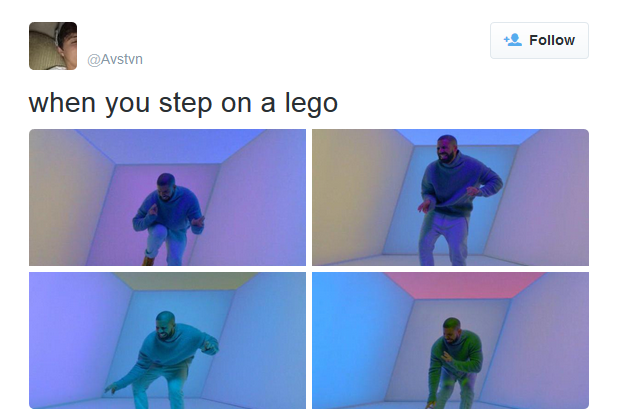Open the tweet author's avatar photo
The width and height of the screenshot is (618, 419).
click(x=53, y=46)
